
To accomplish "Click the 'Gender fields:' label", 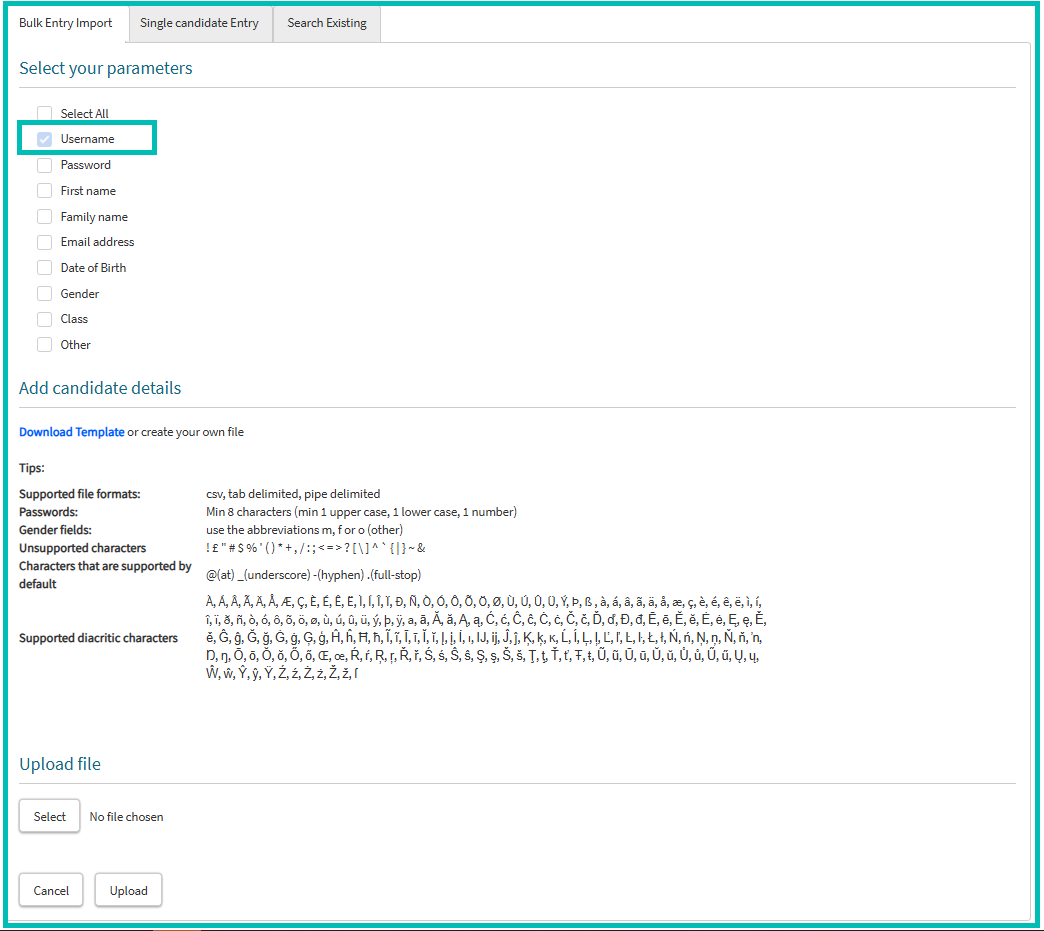I will [55, 530].
